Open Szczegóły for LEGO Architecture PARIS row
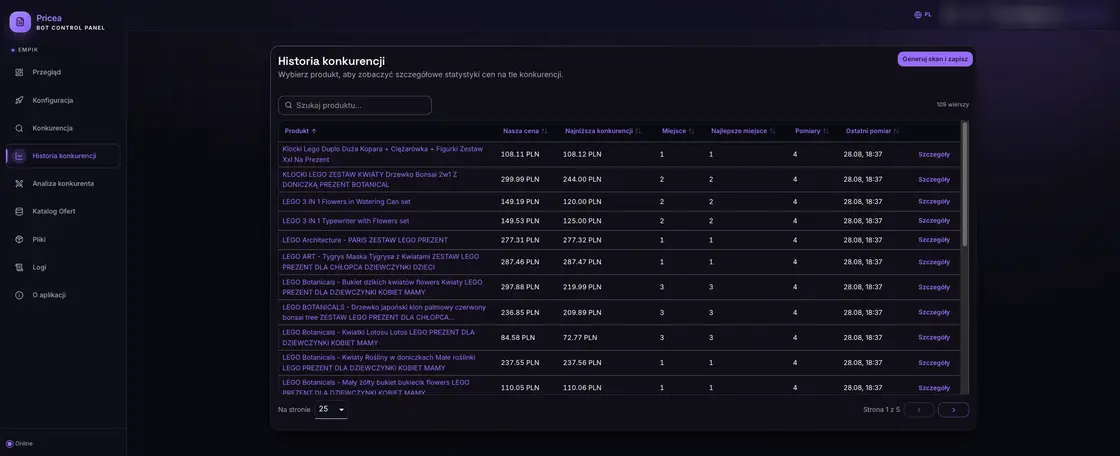 [x=934, y=240]
